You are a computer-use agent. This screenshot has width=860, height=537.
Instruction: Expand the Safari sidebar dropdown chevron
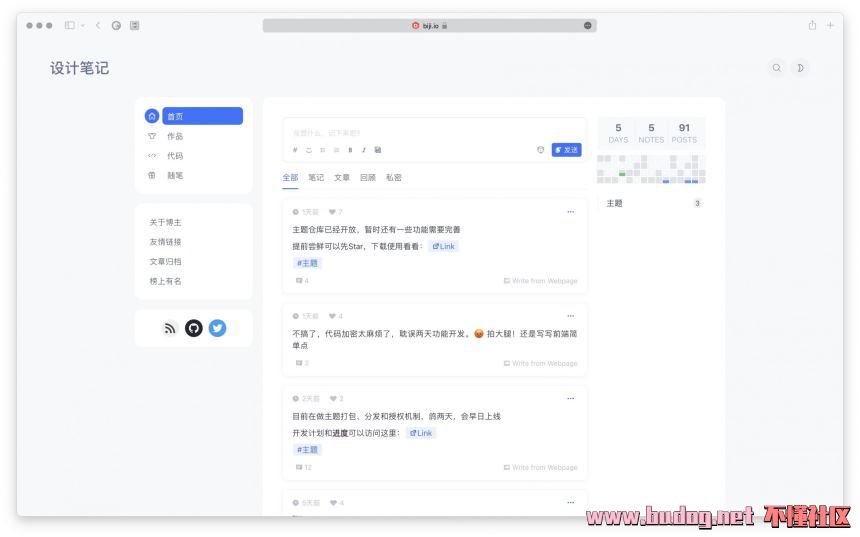coord(83,25)
